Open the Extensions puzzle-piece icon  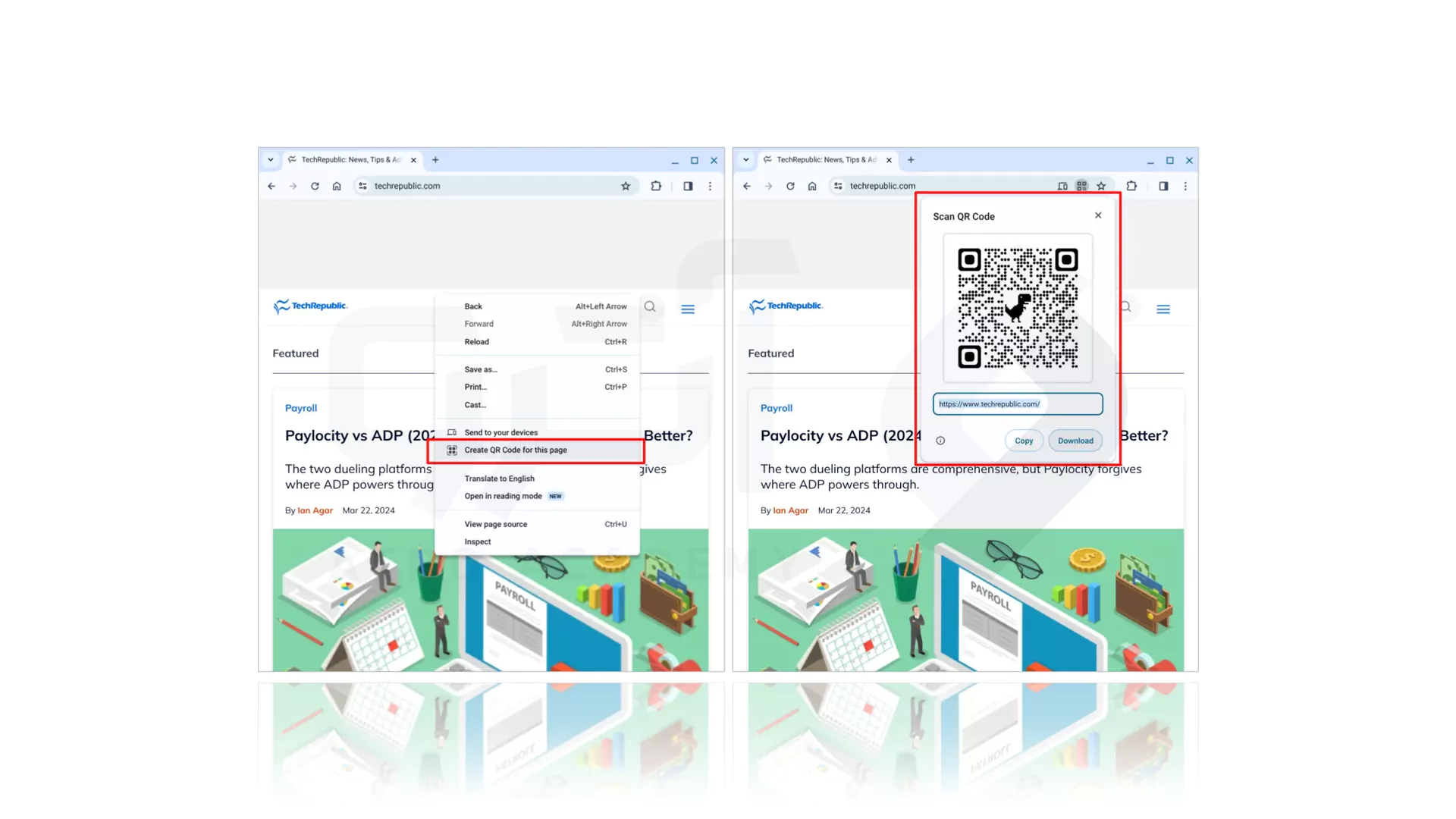tap(655, 186)
